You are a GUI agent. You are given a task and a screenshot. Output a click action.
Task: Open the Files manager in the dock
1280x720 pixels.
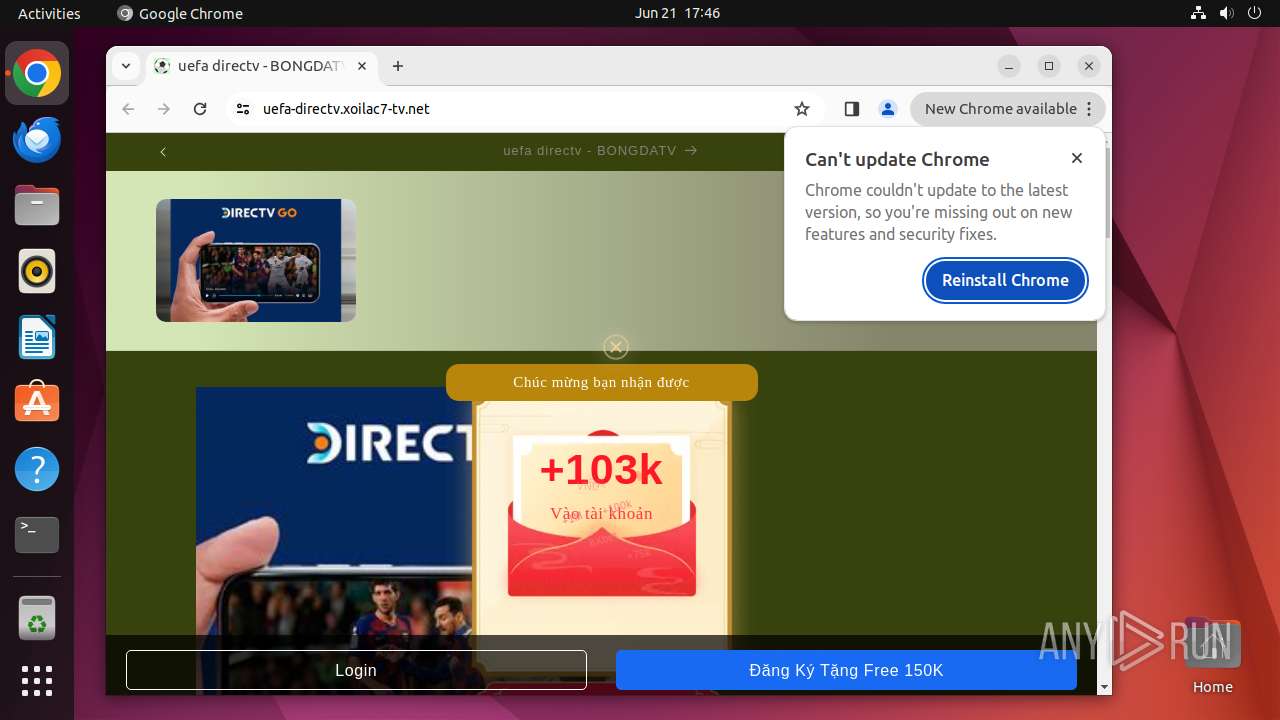click(x=37, y=206)
